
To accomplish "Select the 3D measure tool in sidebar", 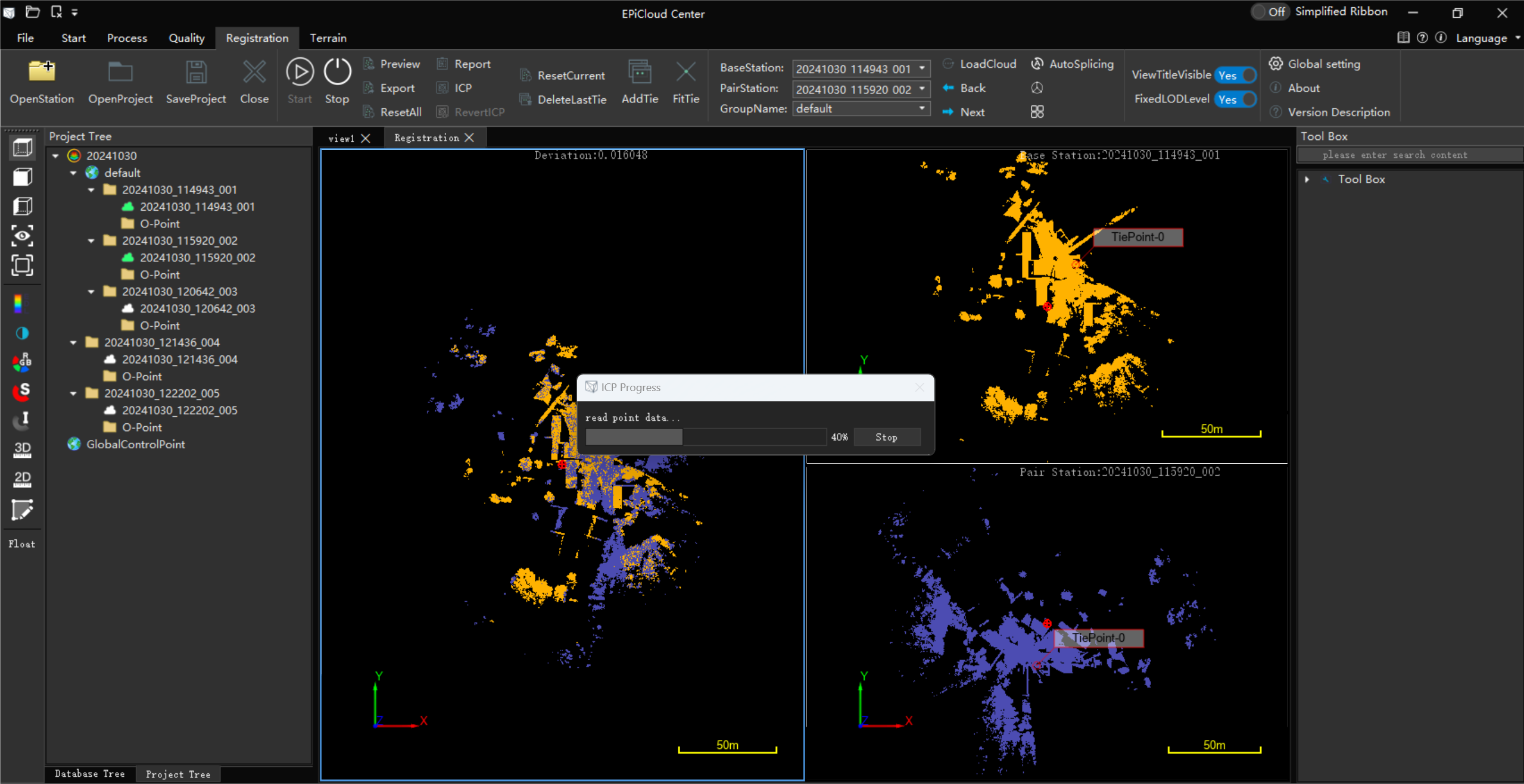I will (x=22, y=449).
